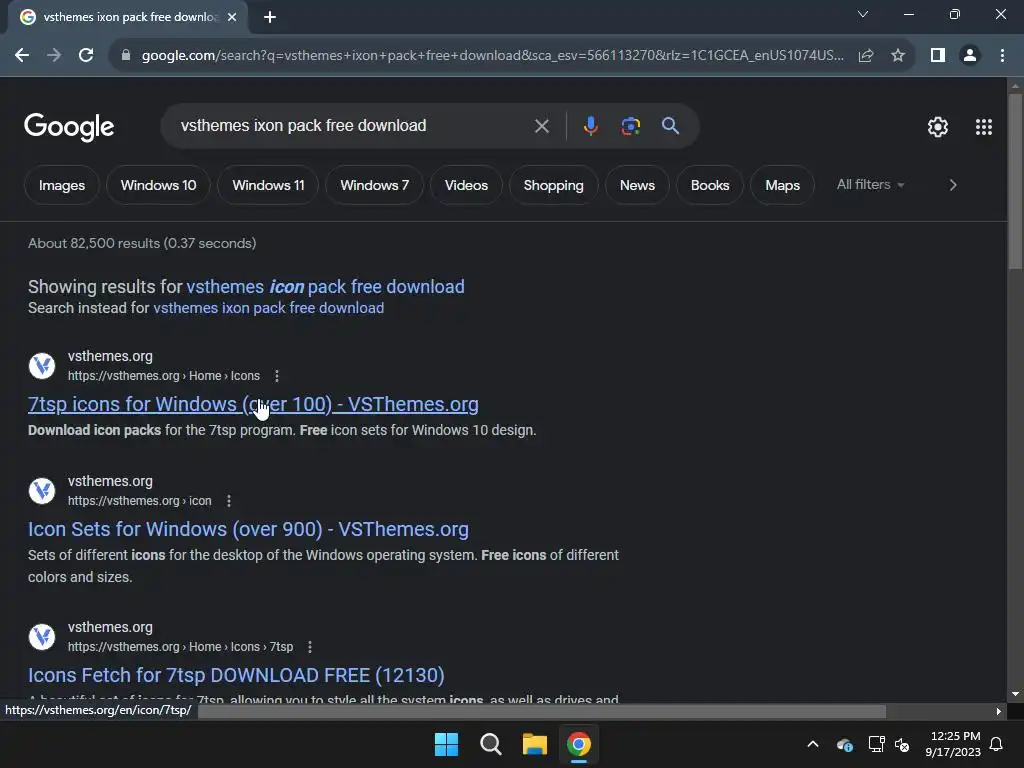Image resolution: width=1024 pixels, height=768 pixels.
Task: Submit search with magnifier icon
Action: pyautogui.click(x=671, y=126)
